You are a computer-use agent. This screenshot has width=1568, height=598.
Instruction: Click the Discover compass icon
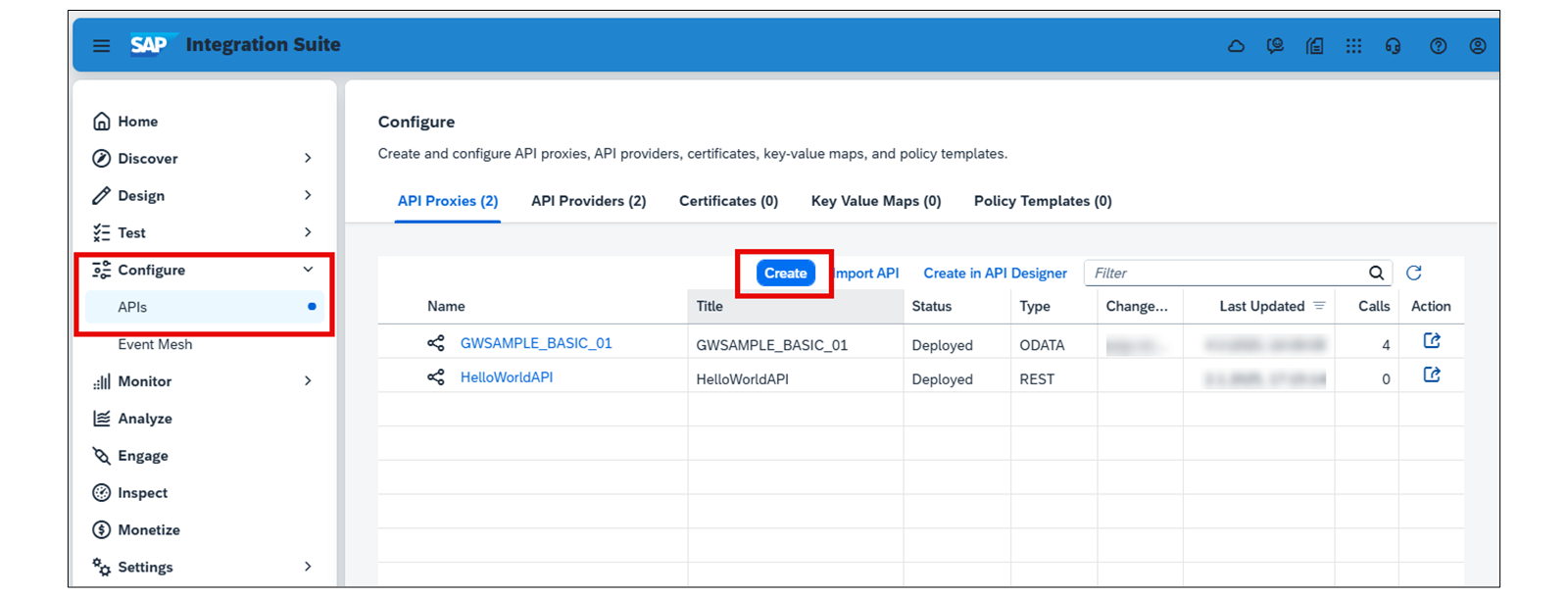[101, 159]
